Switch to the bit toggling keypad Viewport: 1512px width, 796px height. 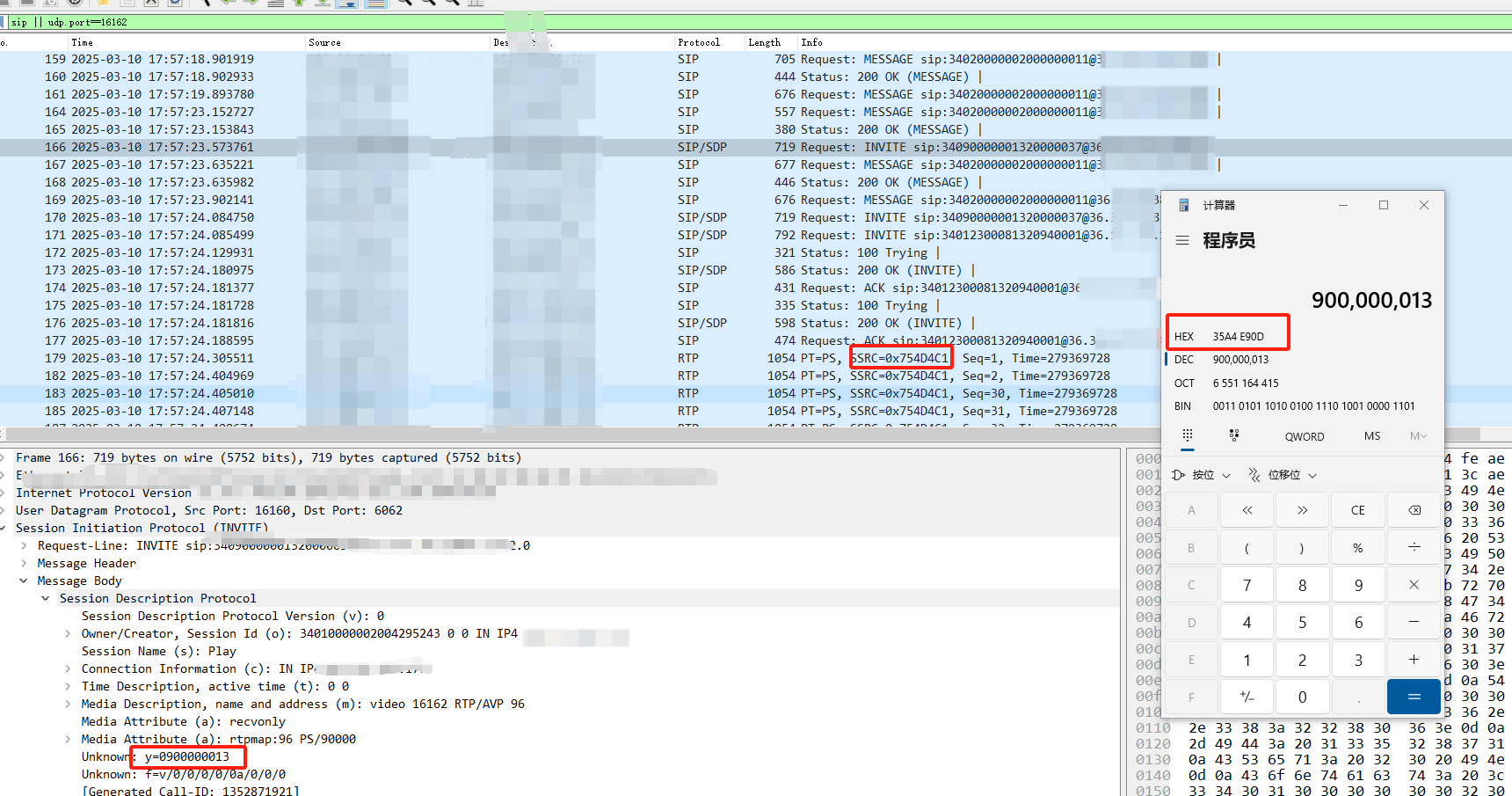pos(1234,435)
